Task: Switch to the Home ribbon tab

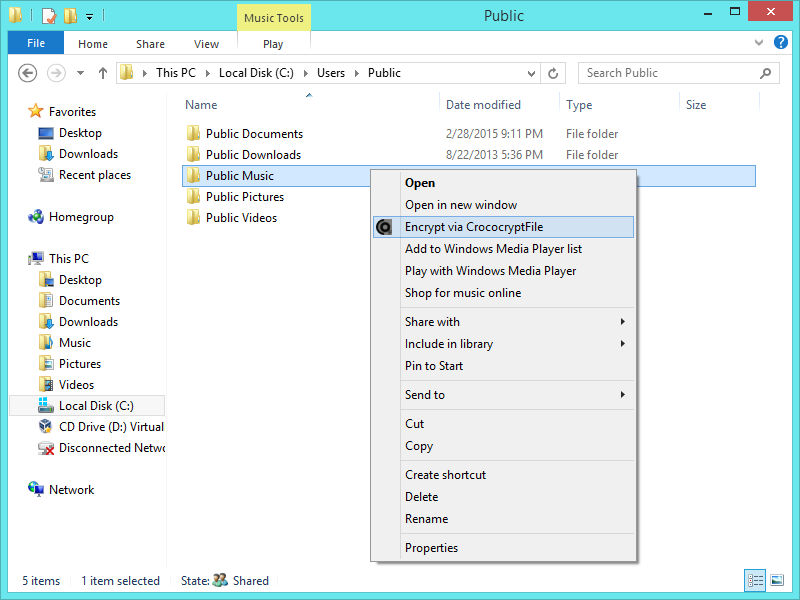Action: click(x=93, y=44)
